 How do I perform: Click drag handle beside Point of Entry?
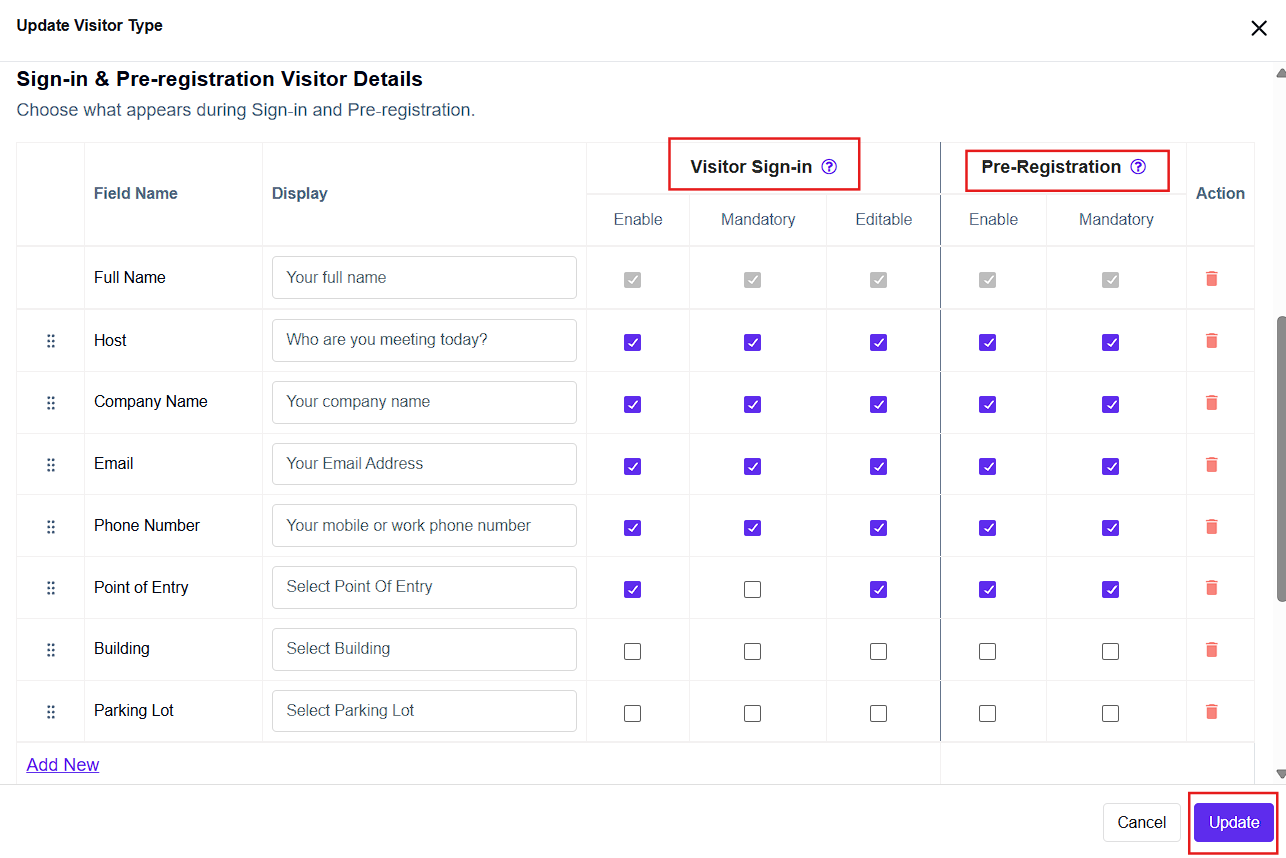(x=51, y=588)
